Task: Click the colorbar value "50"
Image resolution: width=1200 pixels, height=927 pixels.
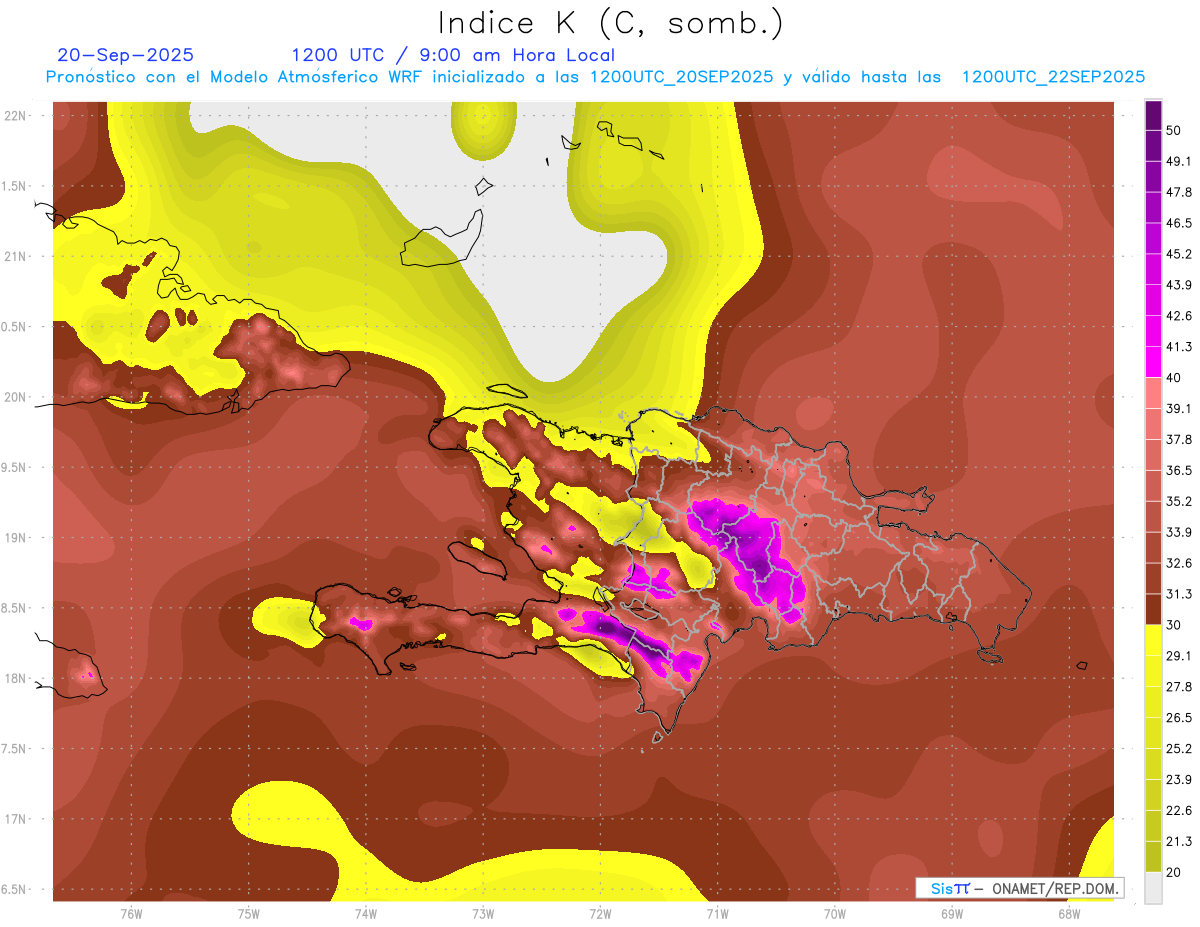Action: [1176, 131]
